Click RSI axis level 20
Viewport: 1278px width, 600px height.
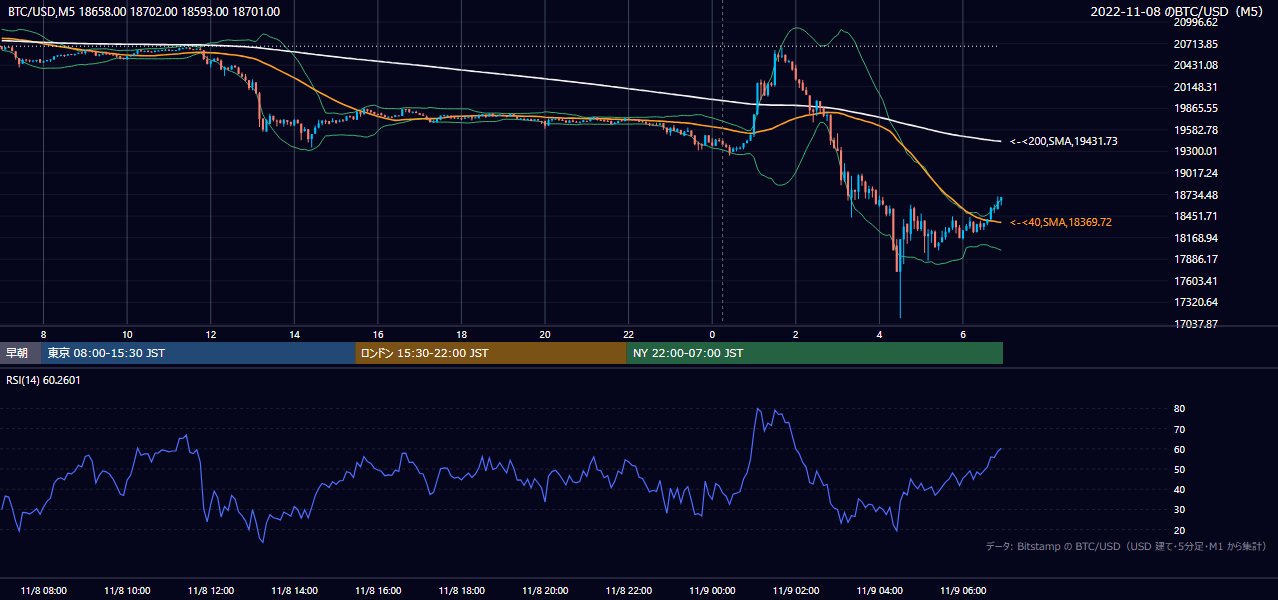coord(1179,530)
